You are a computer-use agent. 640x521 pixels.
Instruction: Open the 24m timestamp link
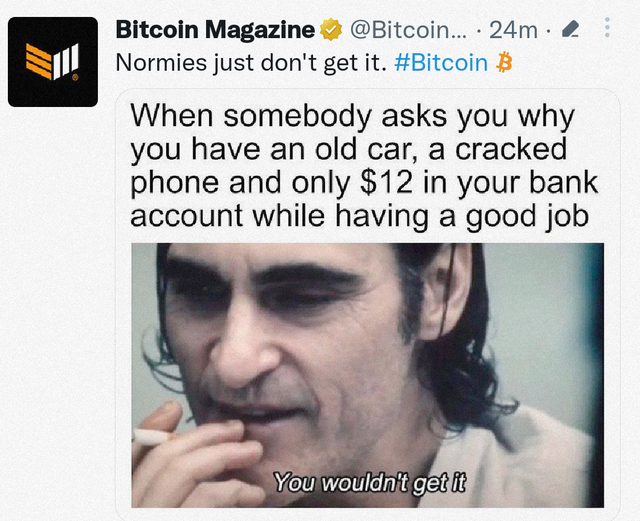click(x=513, y=30)
